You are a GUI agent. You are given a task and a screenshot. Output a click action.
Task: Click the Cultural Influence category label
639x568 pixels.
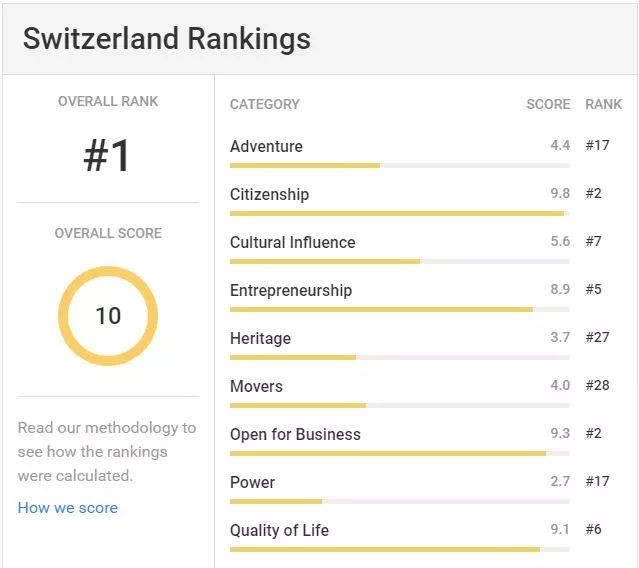(292, 242)
